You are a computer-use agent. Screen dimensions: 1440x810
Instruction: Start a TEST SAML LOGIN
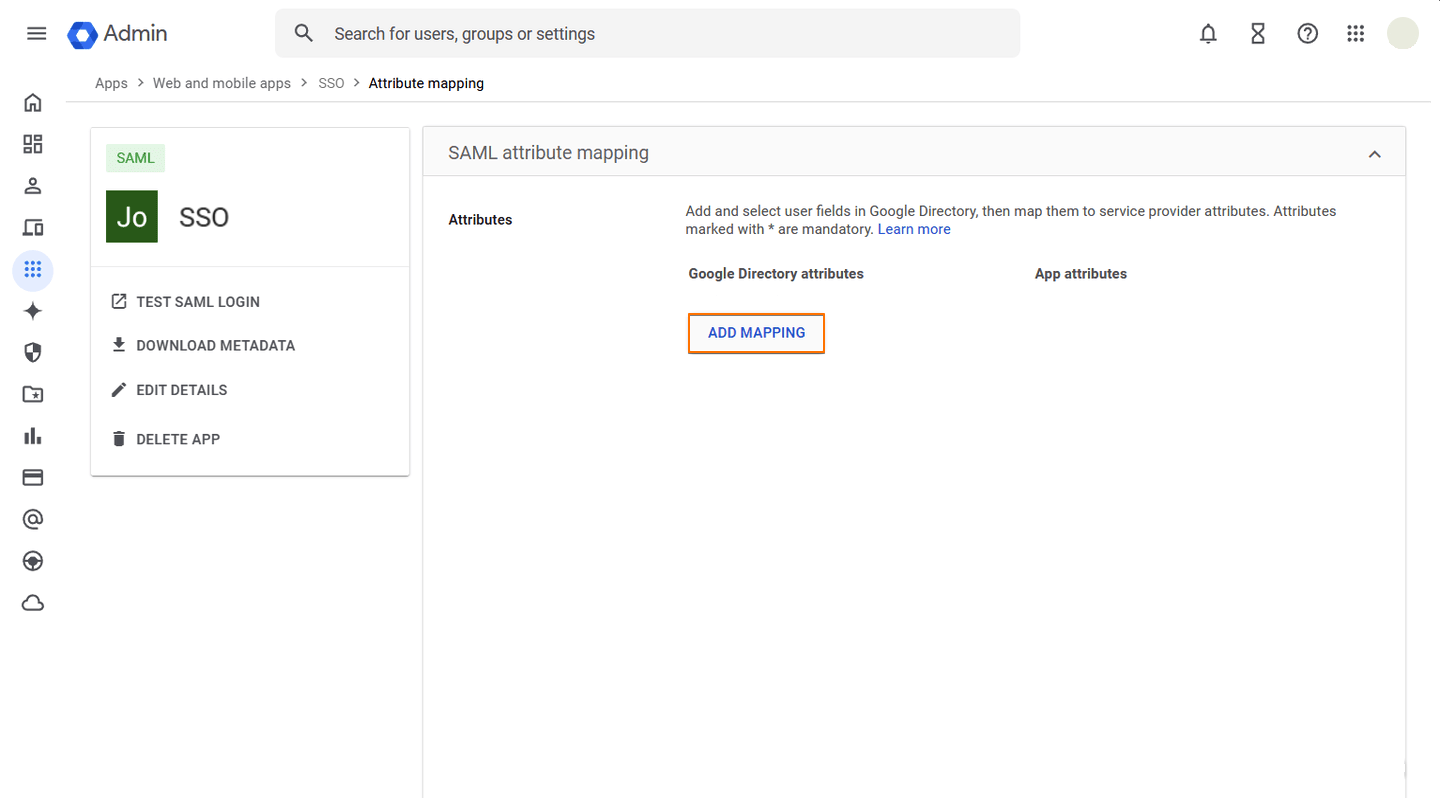coord(197,301)
